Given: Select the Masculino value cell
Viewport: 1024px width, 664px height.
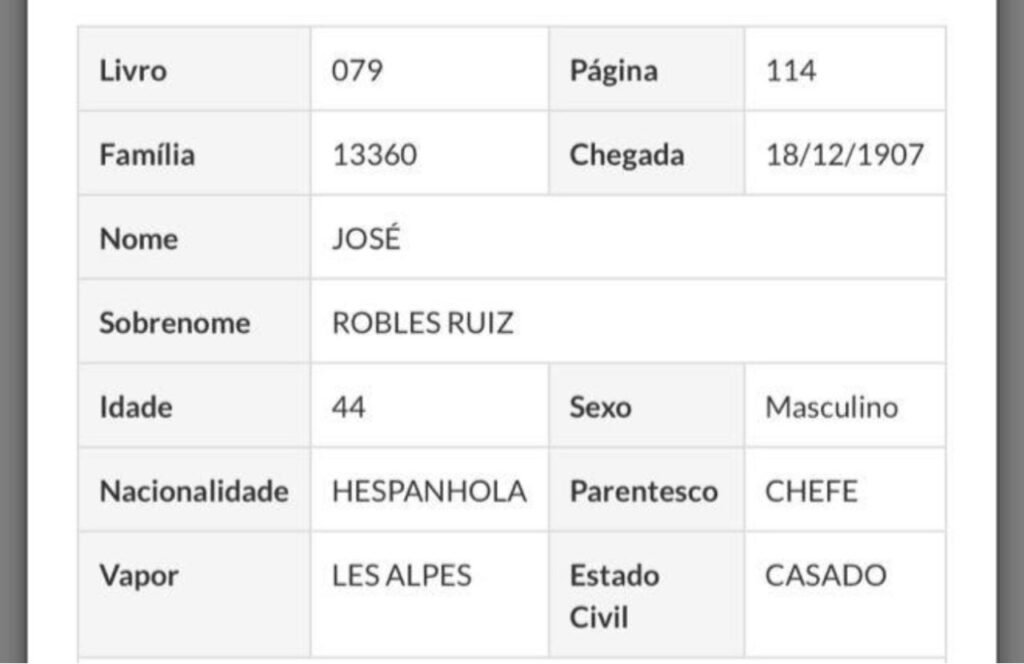Looking at the screenshot, I should point(831,407).
